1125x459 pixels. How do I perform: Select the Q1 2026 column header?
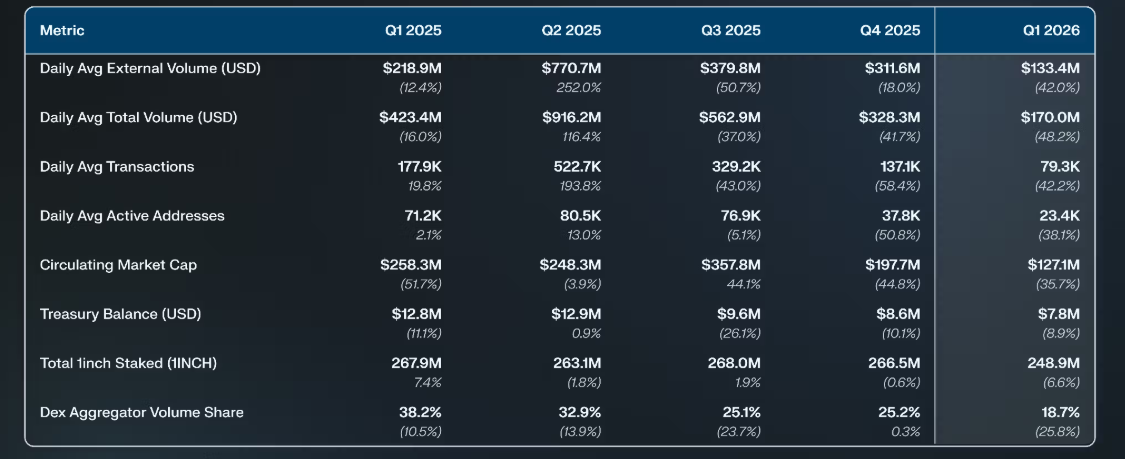[x=1051, y=30]
